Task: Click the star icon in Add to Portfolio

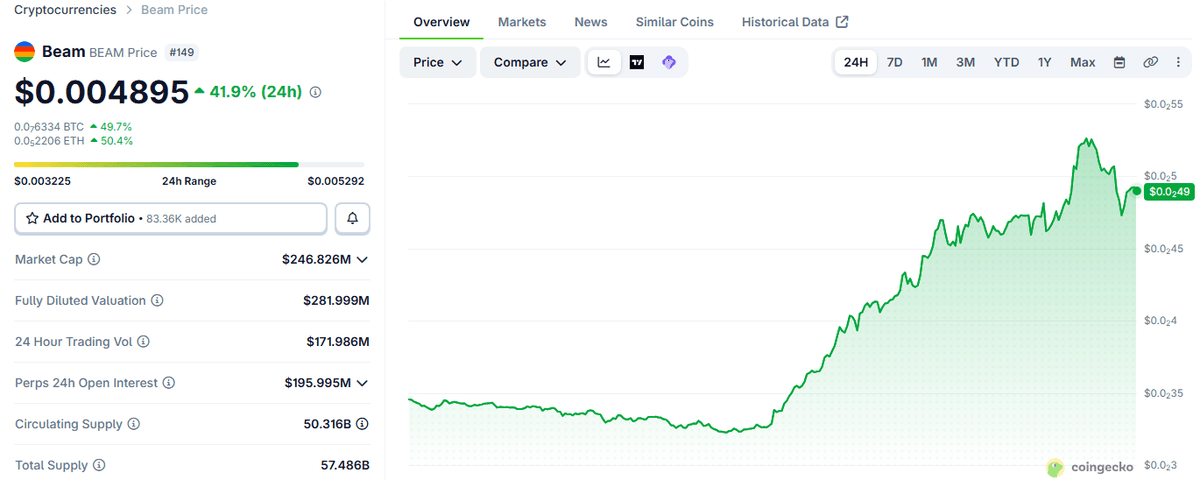Action: 32,218
